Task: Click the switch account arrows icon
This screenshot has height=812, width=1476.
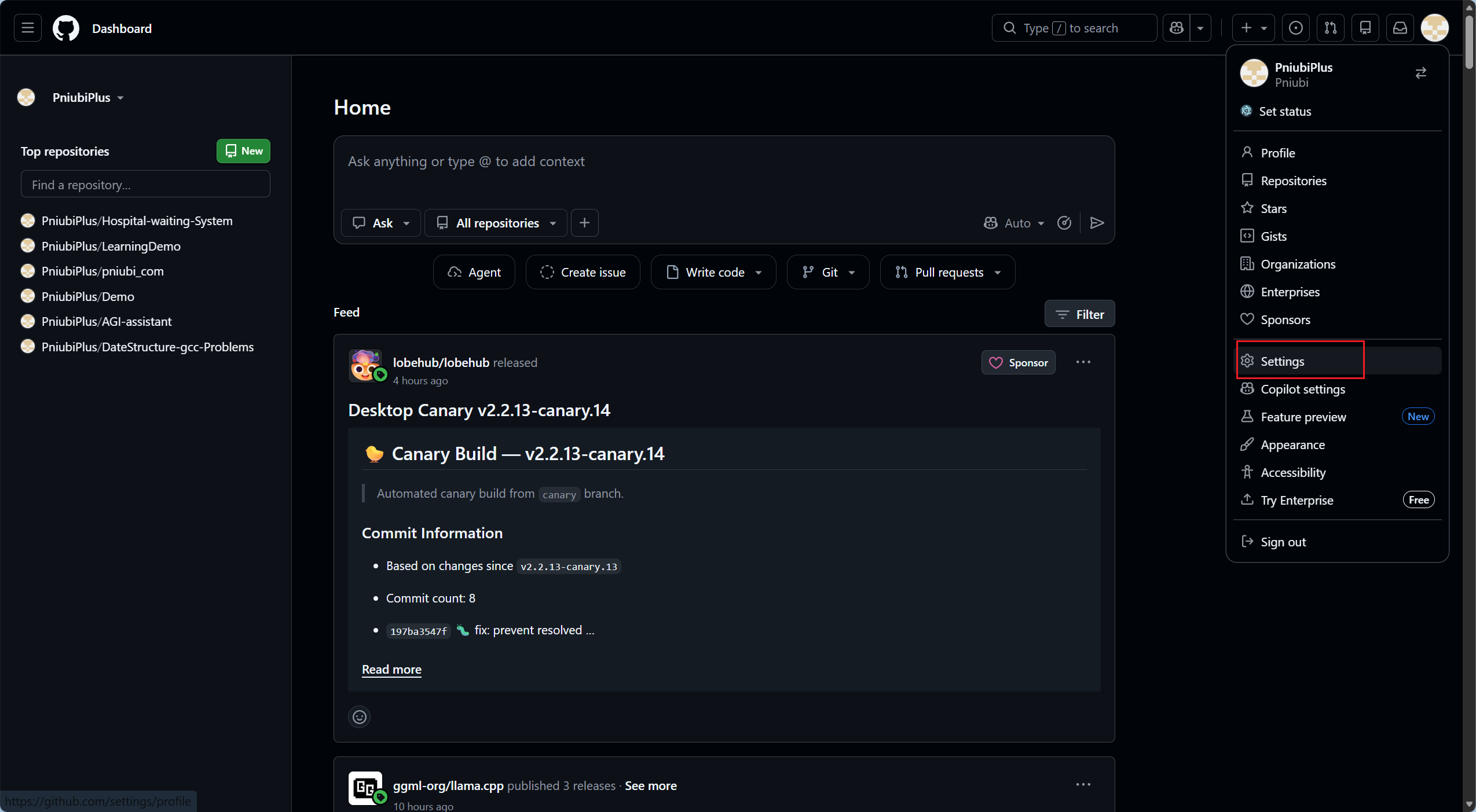Action: (x=1421, y=73)
